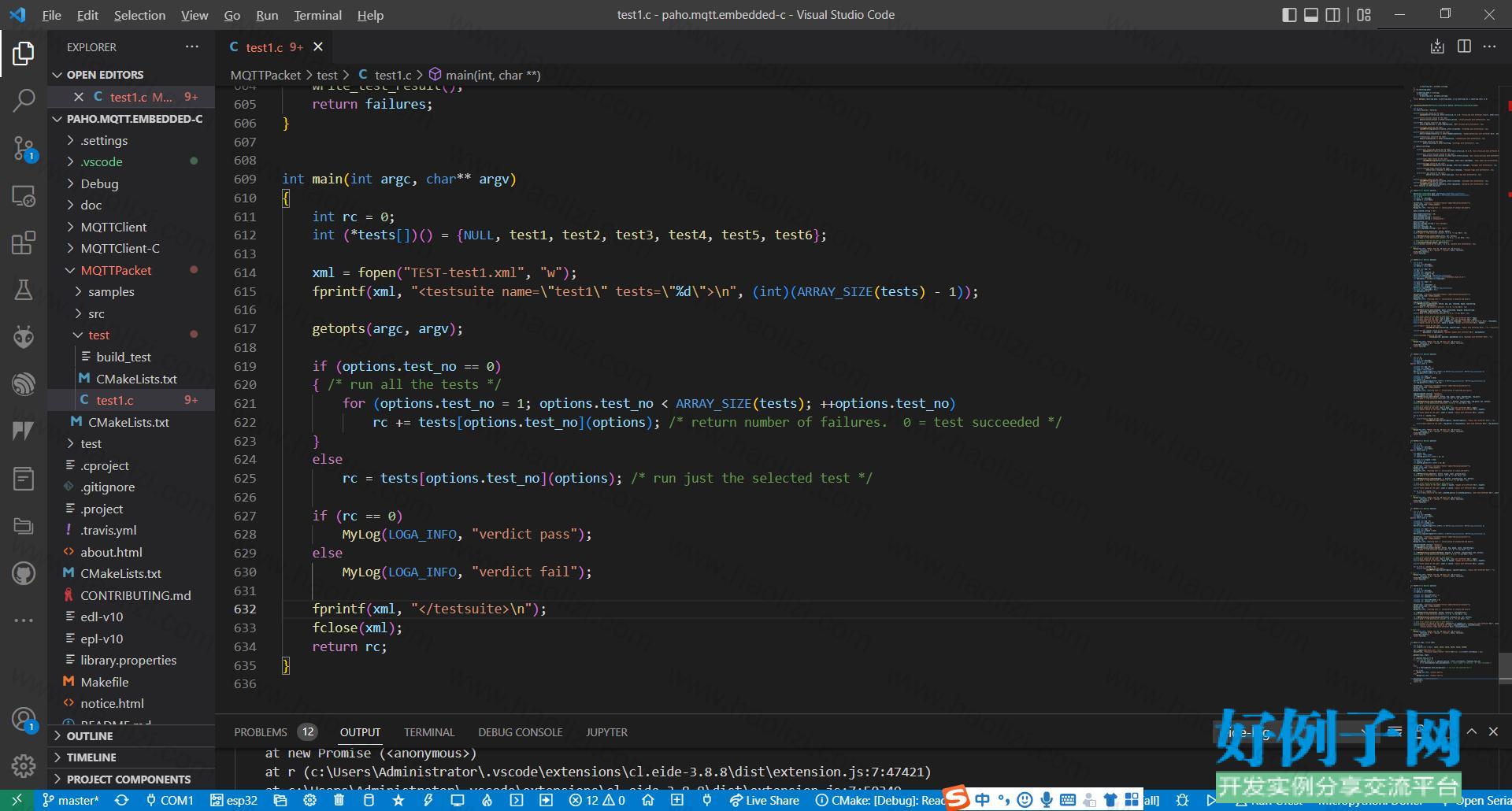Viewport: 1512px width, 811px height.
Task: Click the settings gear in status bar
Action: [309, 800]
